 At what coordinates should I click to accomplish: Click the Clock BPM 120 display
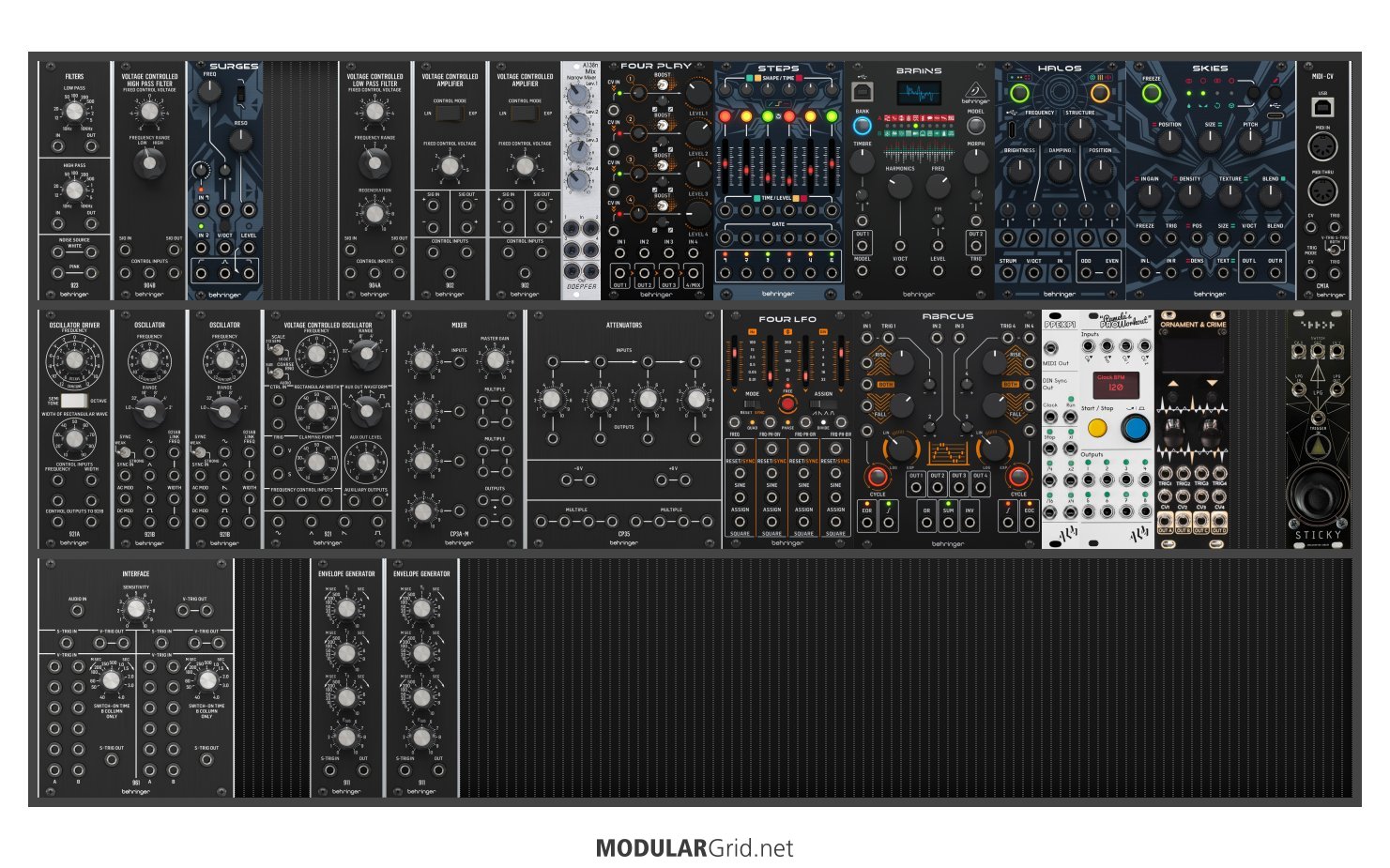click(1117, 384)
